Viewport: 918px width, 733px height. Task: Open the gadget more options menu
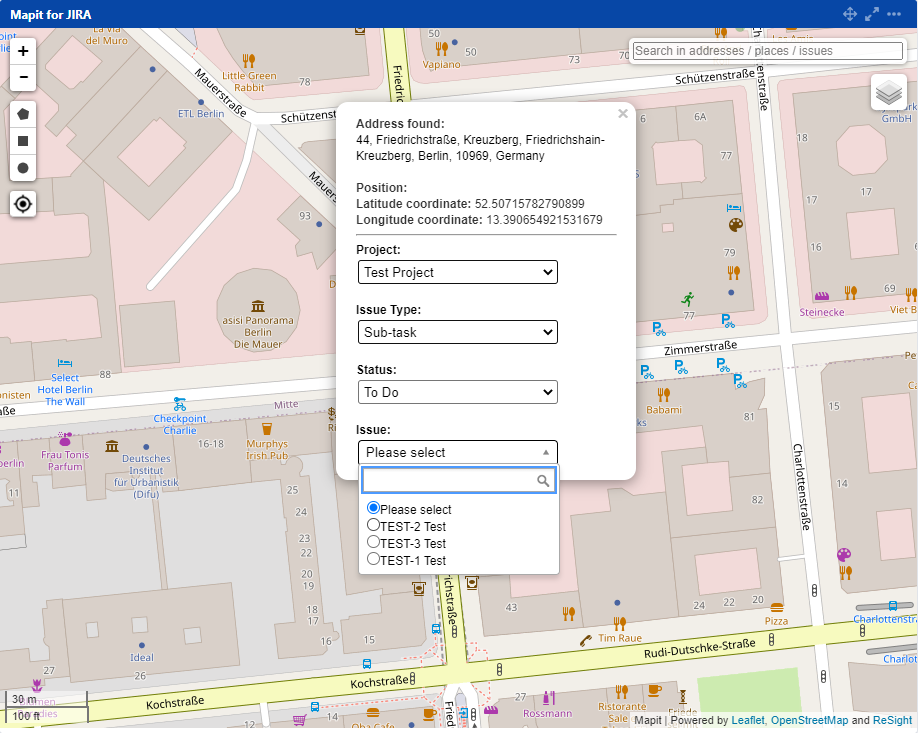895,14
